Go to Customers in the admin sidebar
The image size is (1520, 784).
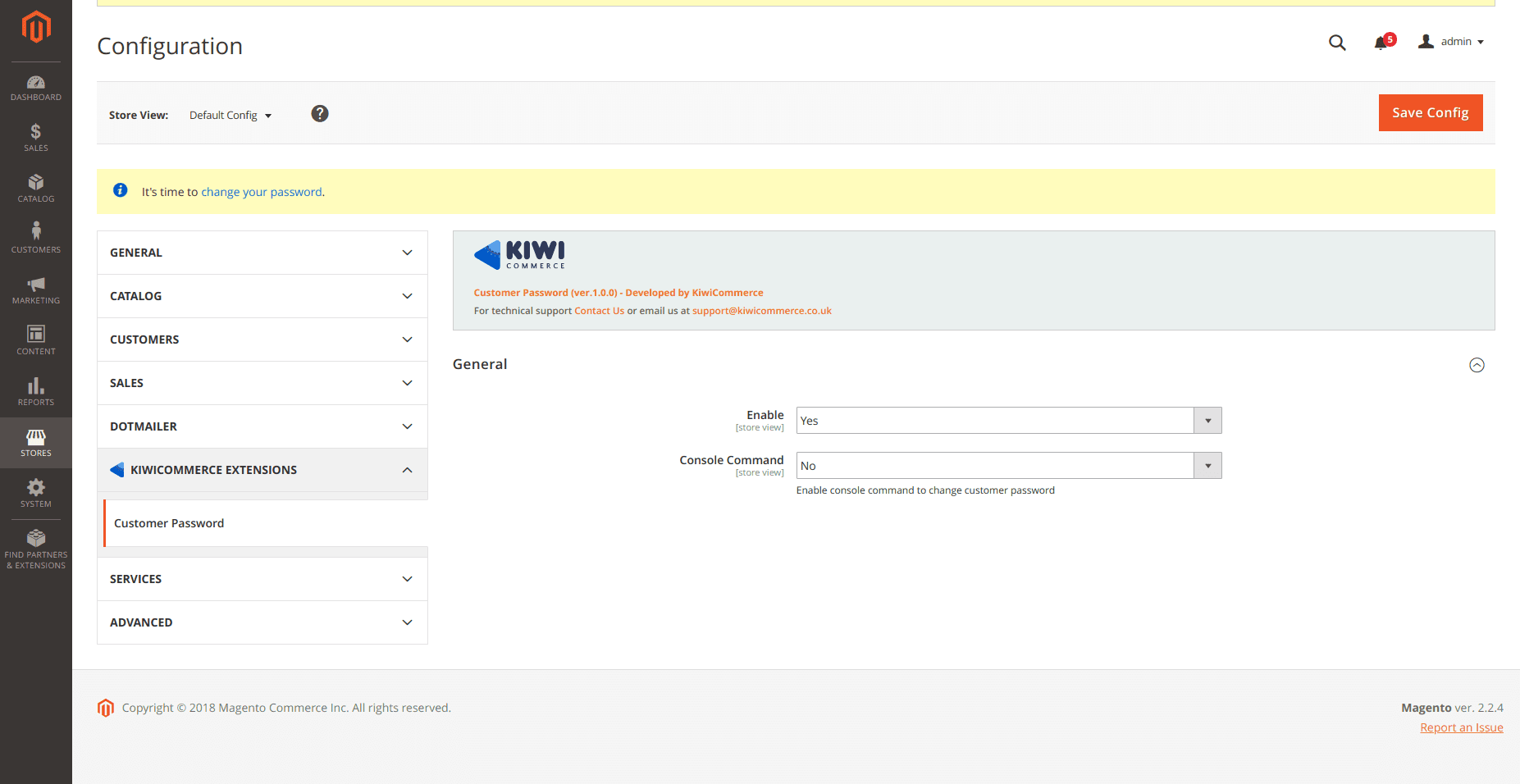click(x=36, y=239)
